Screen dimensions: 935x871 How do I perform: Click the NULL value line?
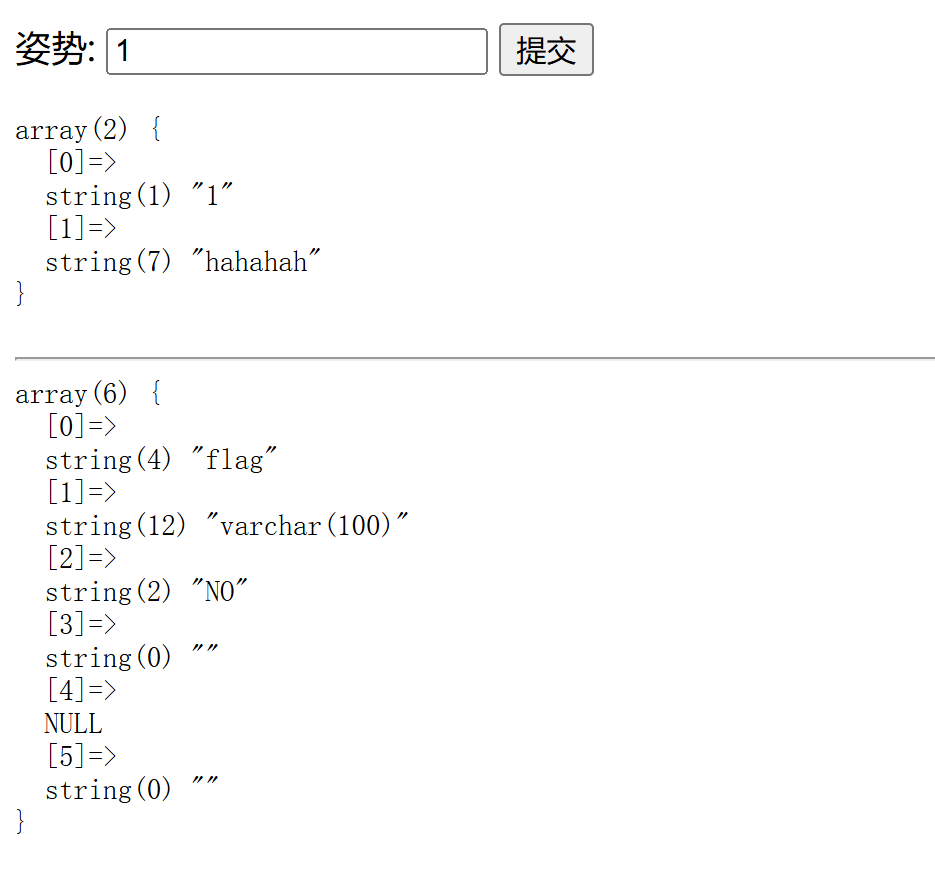(x=73, y=724)
